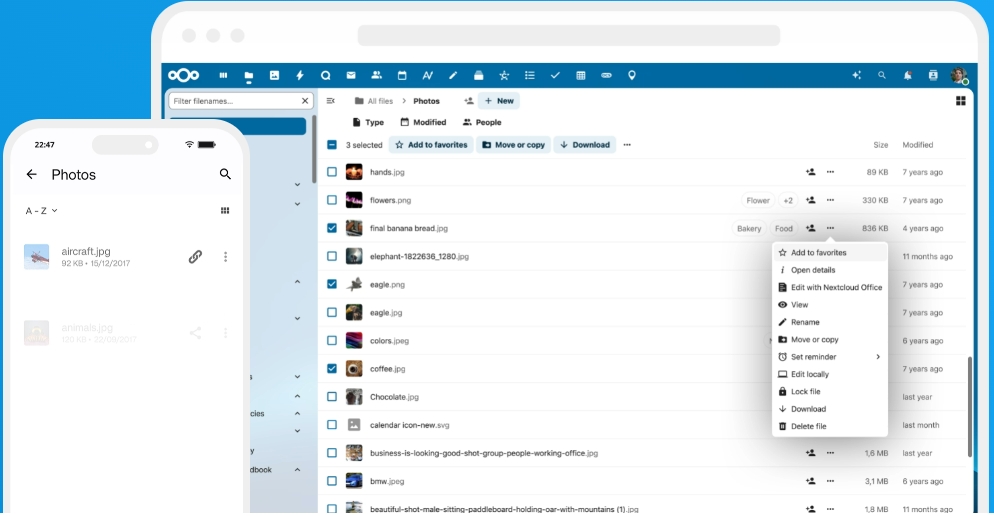Check the flowers.png checkbox
The image size is (994, 516).
(332, 200)
